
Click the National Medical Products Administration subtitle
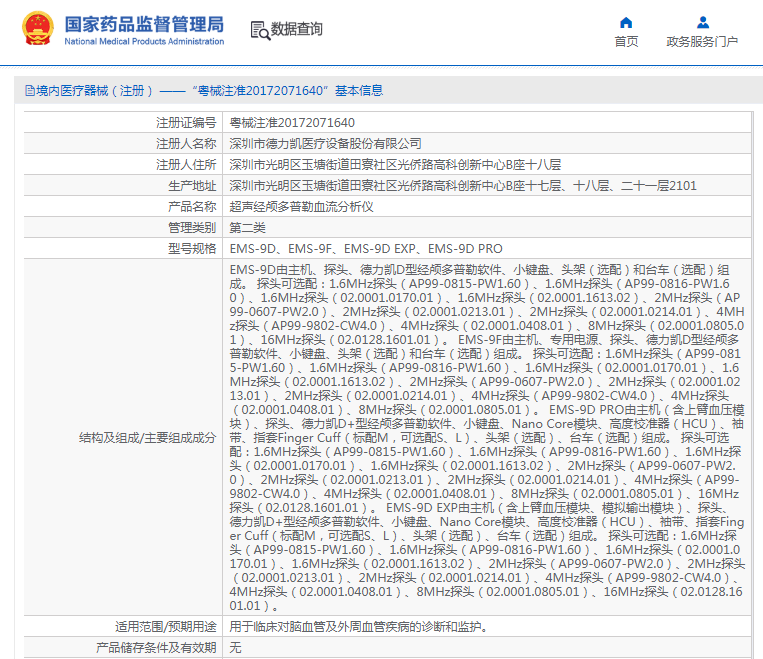coord(144,42)
